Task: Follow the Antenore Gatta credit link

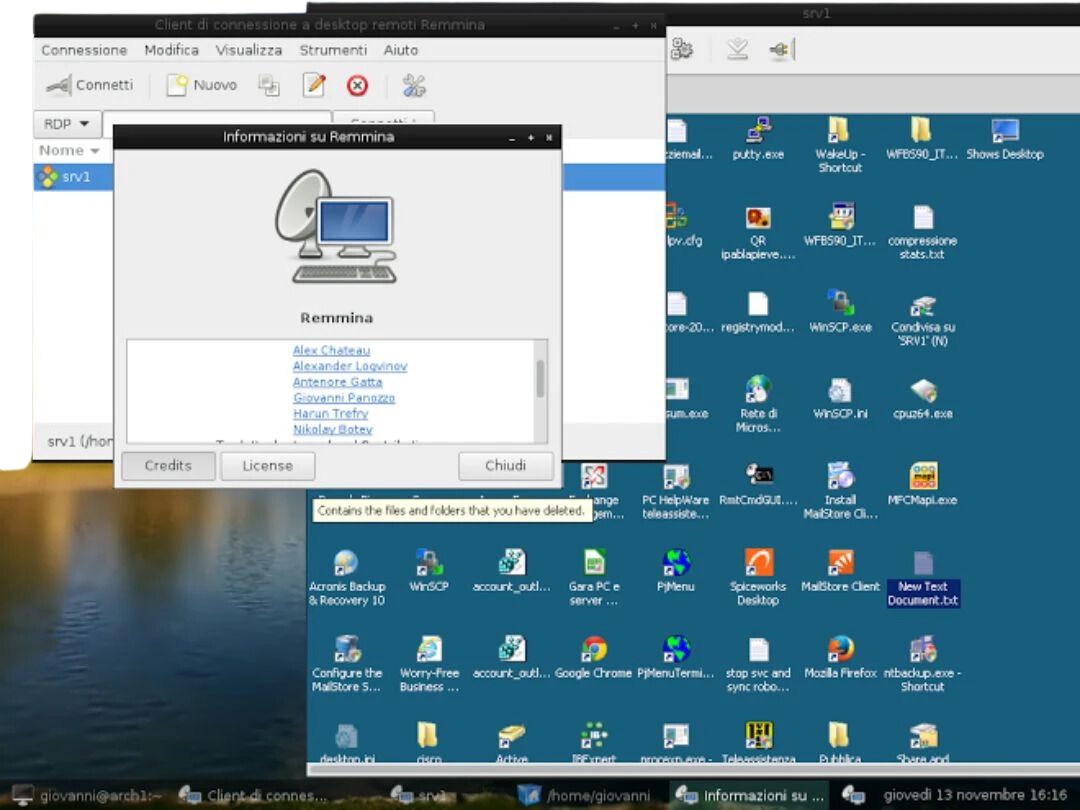Action: click(338, 382)
